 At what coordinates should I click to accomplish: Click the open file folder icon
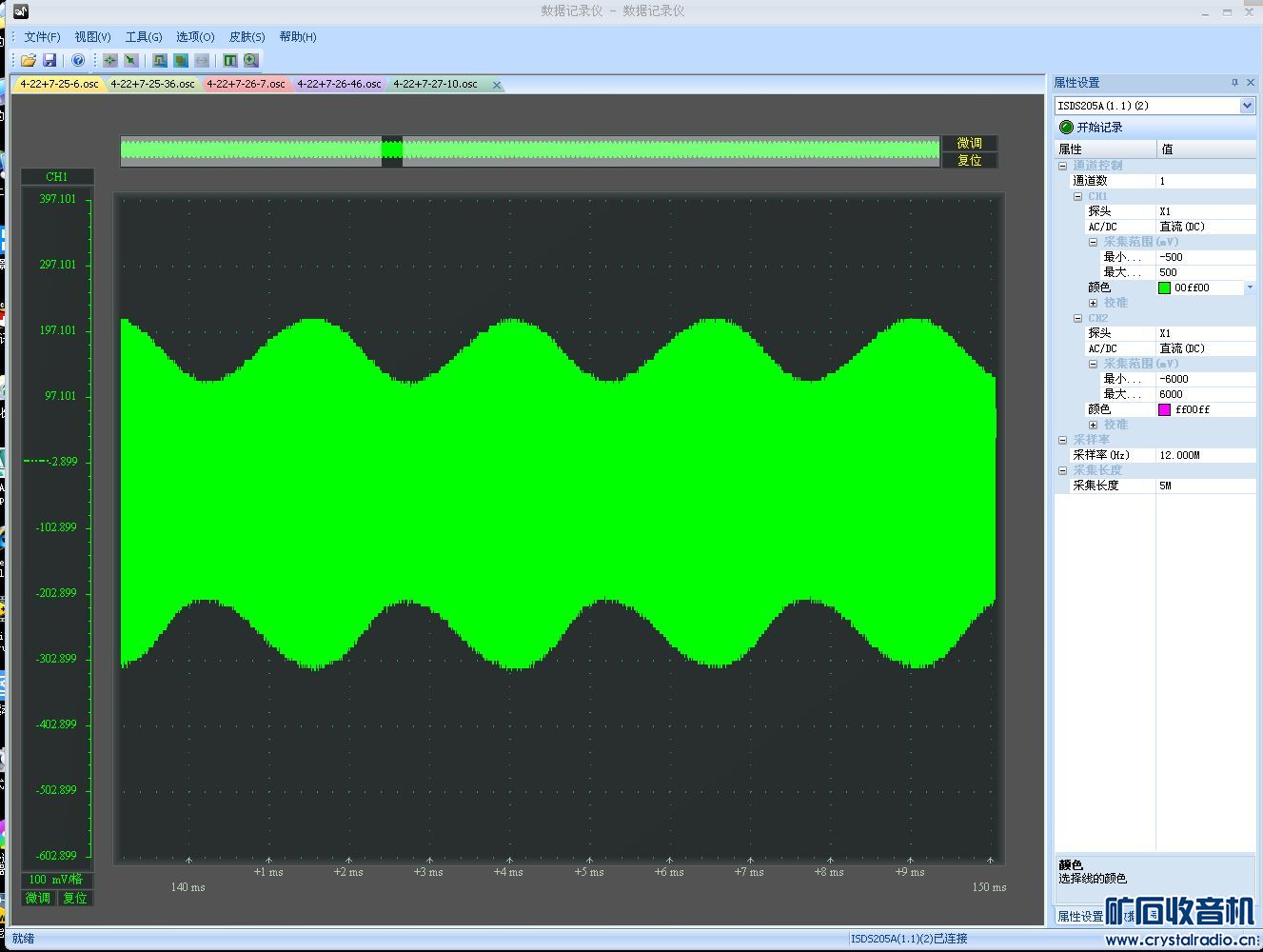point(29,60)
